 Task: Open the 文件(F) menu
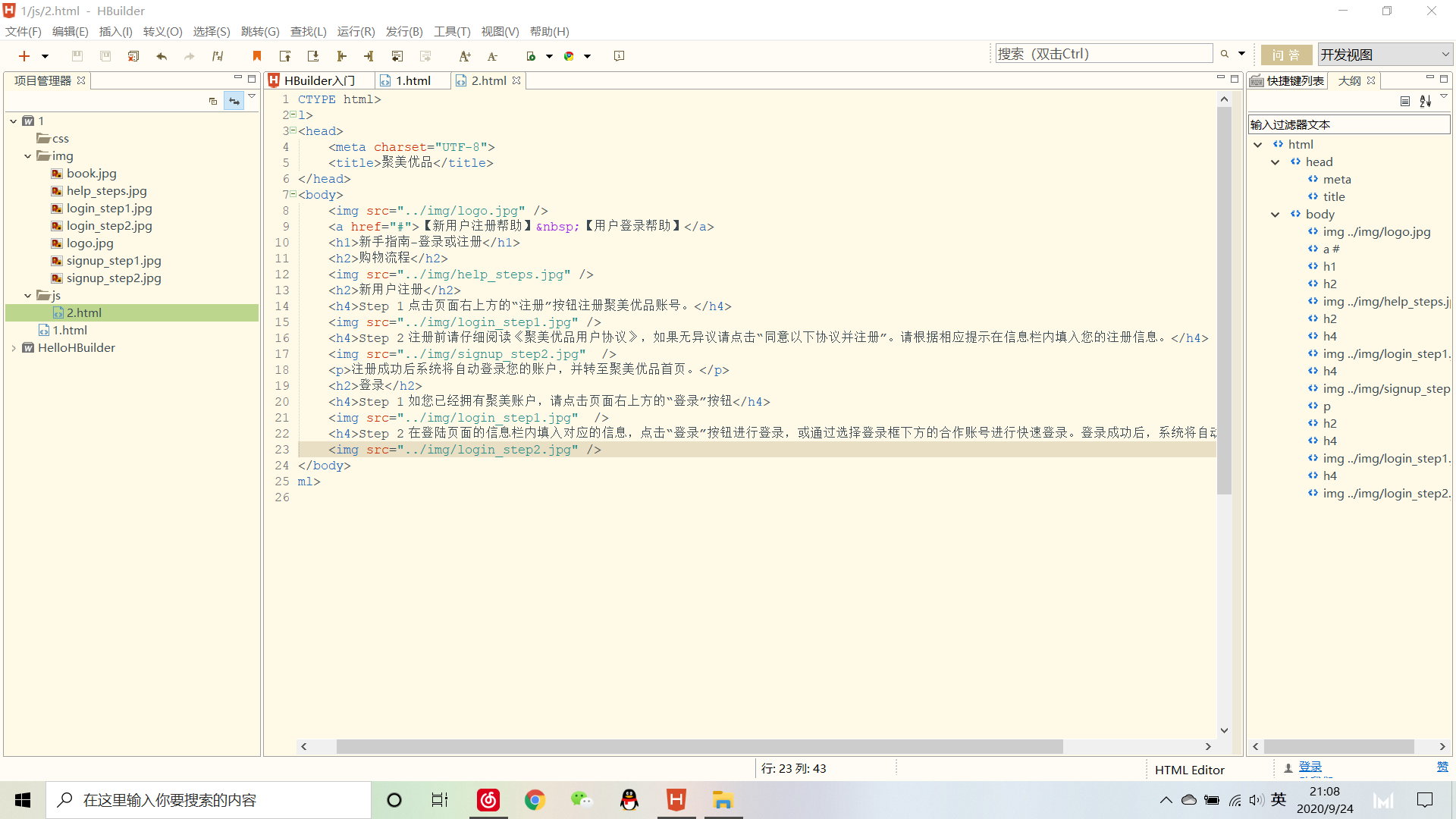coord(24,31)
